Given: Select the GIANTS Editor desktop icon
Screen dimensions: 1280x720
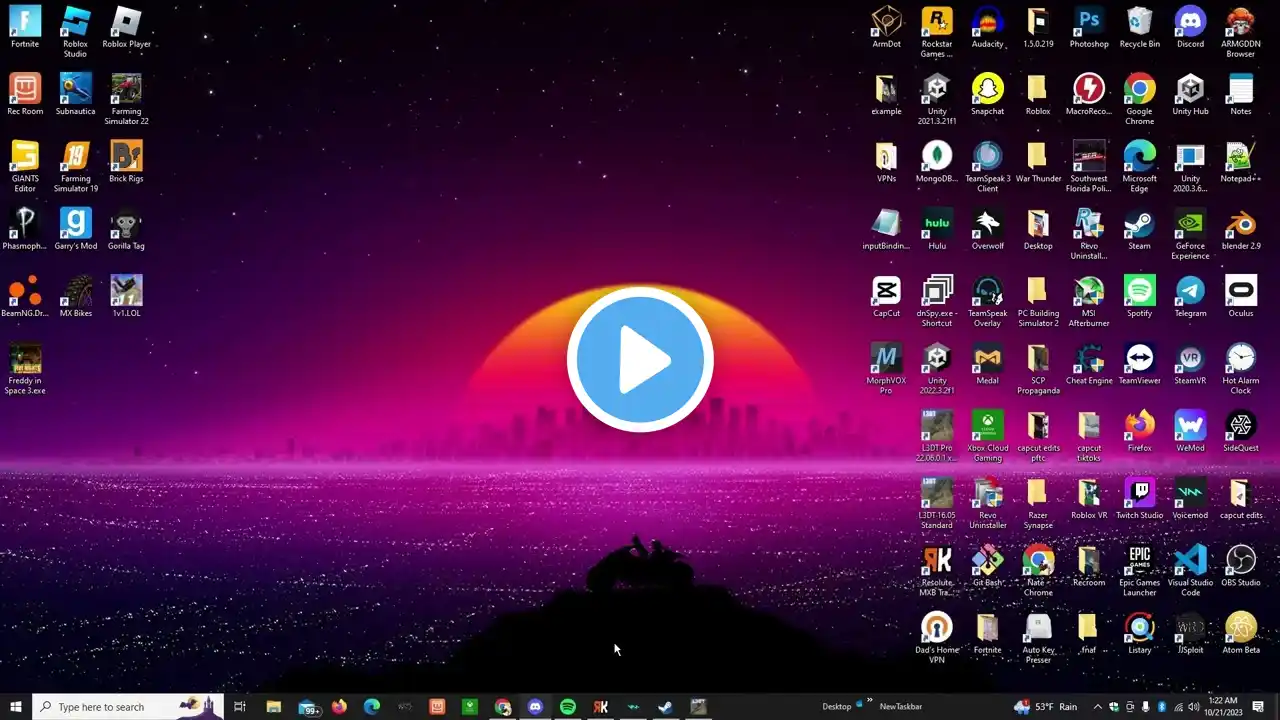Looking at the screenshot, I should [x=25, y=165].
